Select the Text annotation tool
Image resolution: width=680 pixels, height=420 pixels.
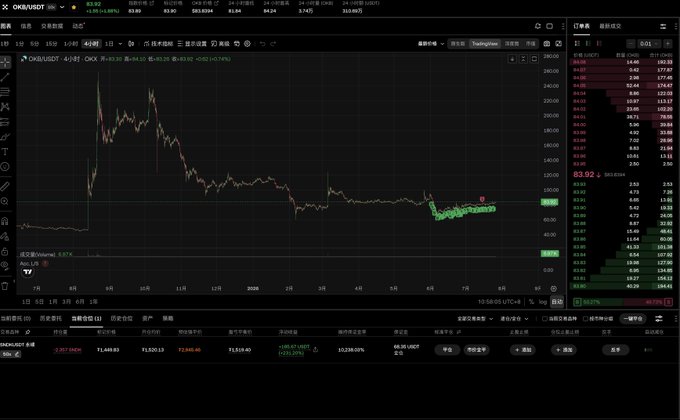coord(5,152)
